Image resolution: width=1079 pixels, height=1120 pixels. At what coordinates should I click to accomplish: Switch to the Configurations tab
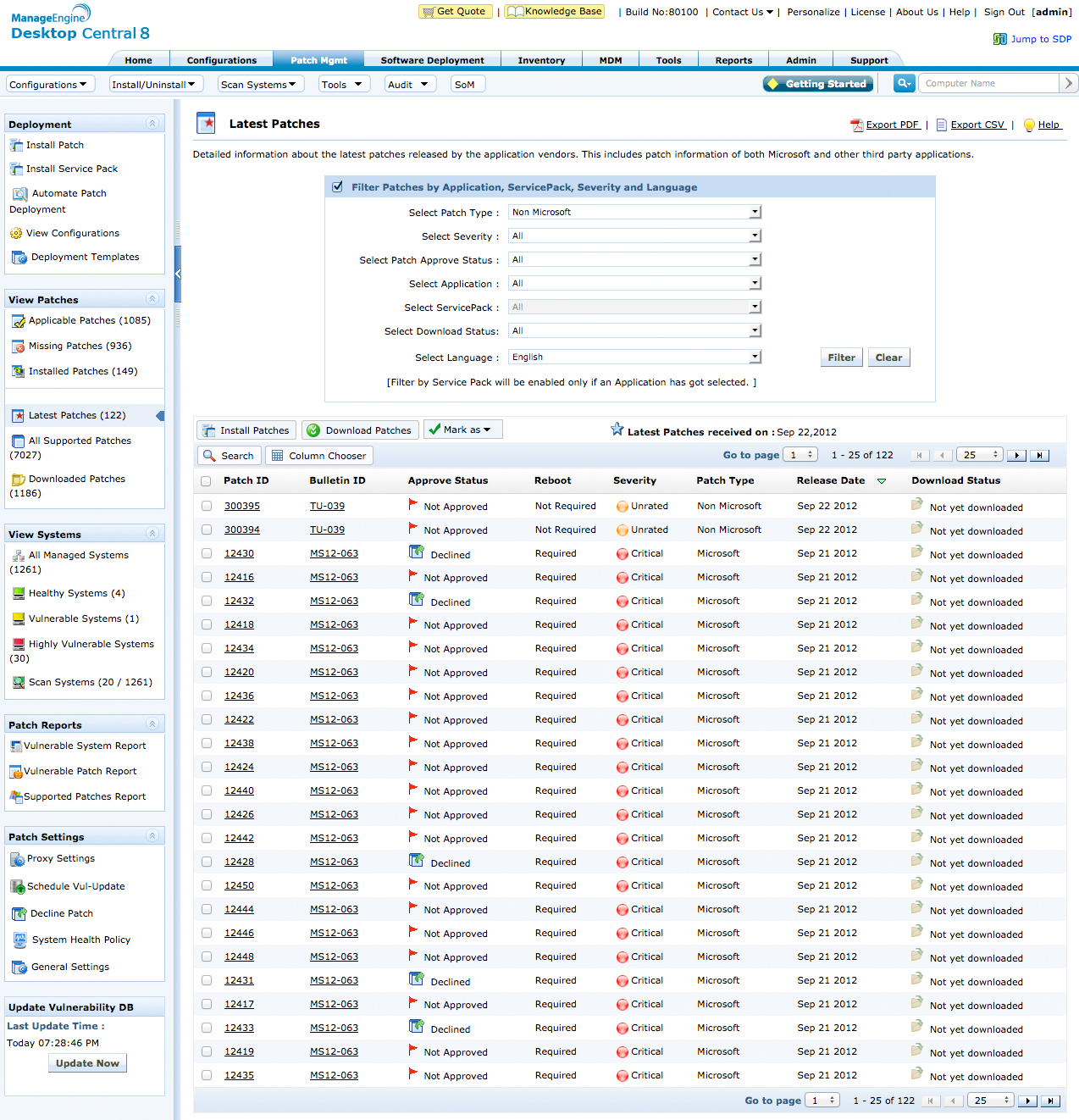coord(222,60)
